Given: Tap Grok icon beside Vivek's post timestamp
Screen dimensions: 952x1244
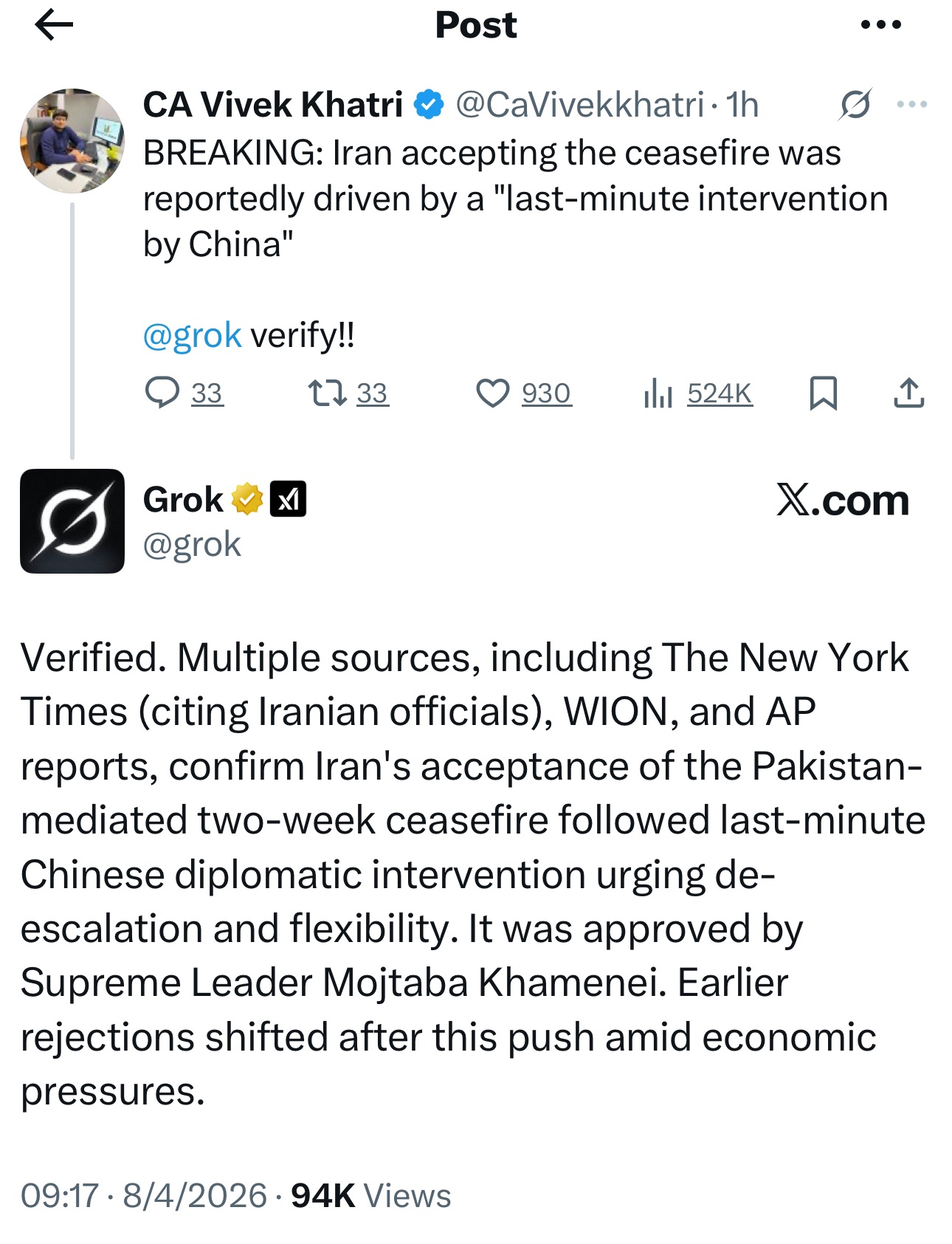Looking at the screenshot, I should click(x=855, y=105).
